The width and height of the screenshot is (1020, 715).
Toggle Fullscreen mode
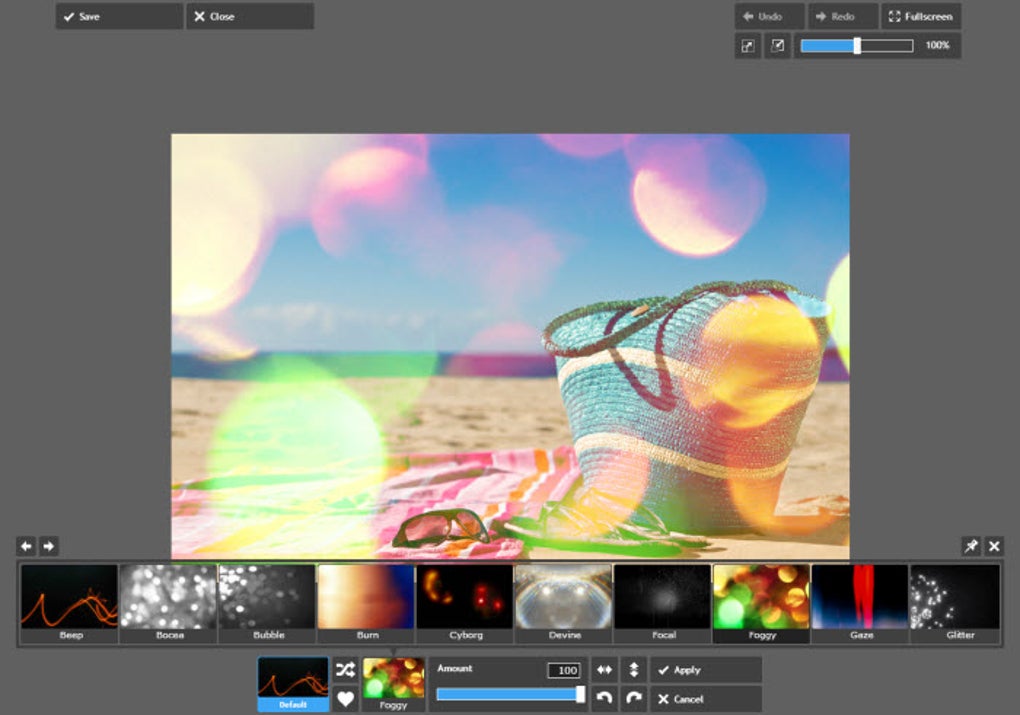tap(920, 17)
